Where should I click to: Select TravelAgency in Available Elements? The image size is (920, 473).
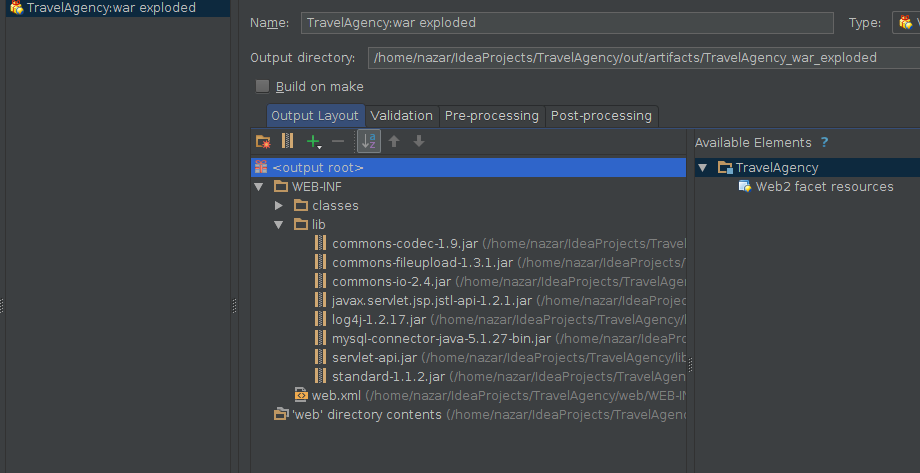click(777, 168)
